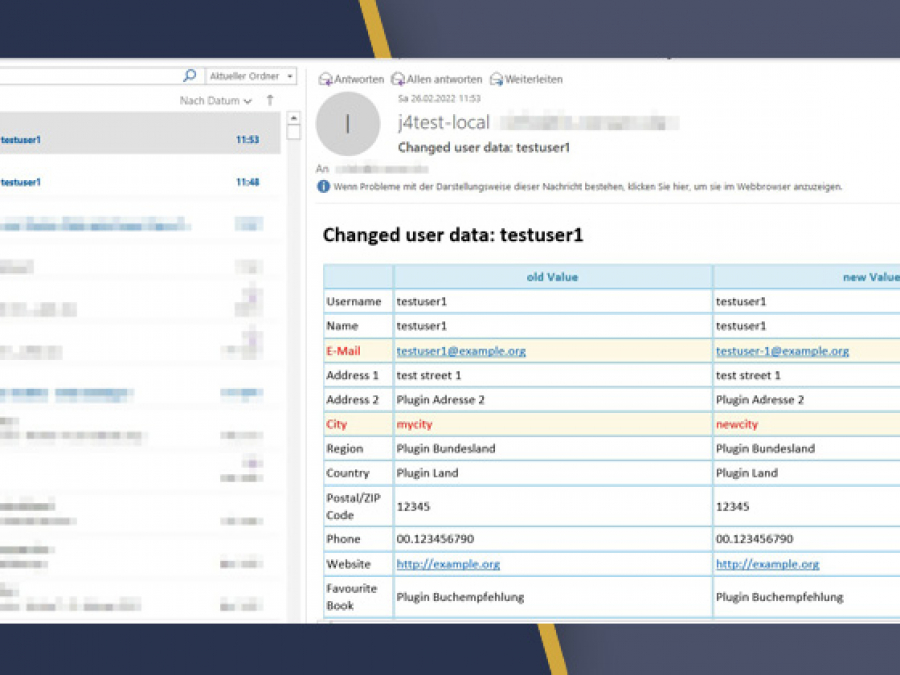Click the j4test-local sender name
Image resolution: width=900 pixels, height=675 pixels.
coord(444,122)
